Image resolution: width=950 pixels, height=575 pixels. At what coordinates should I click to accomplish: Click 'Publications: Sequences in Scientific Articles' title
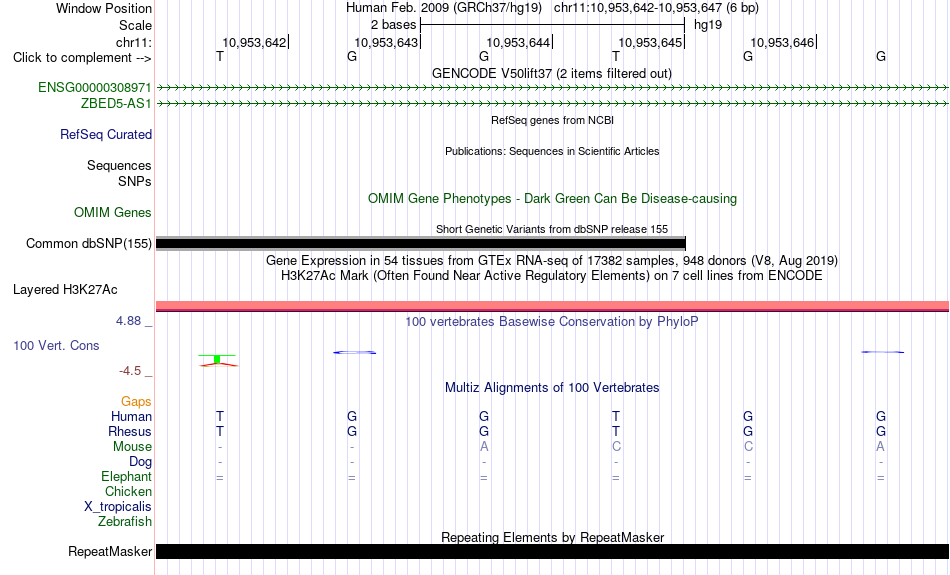(x=552, y=151)
